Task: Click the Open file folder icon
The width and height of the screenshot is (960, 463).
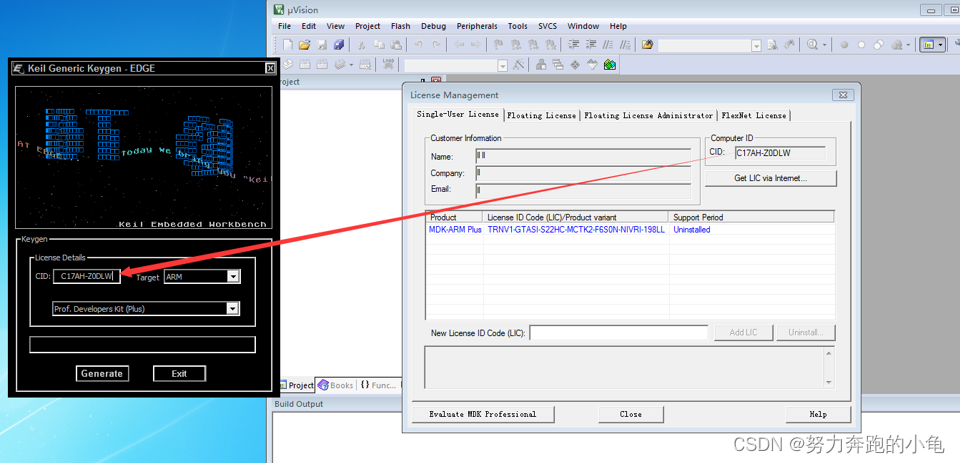Action: 305,45
